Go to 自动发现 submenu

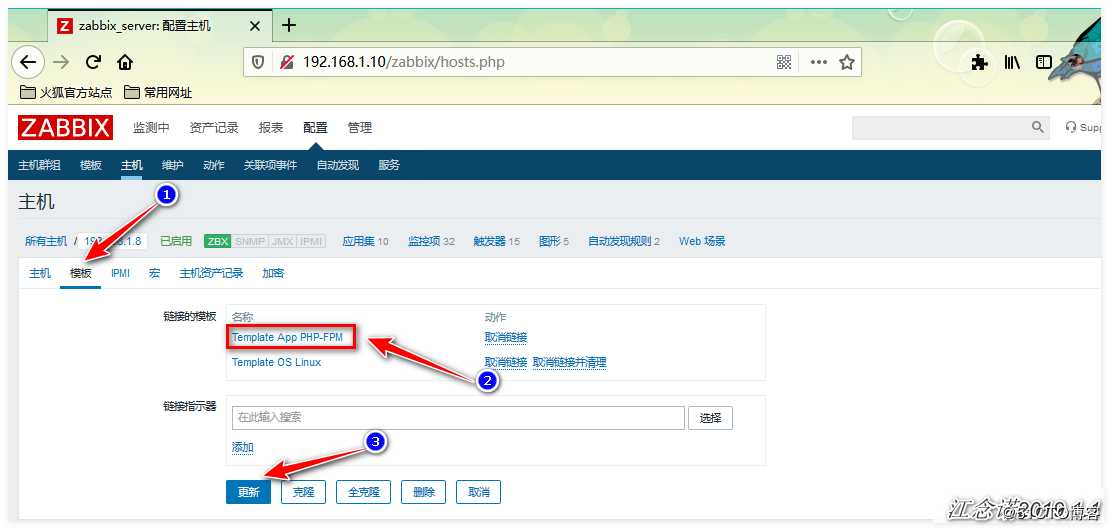[x=338, y=165]
